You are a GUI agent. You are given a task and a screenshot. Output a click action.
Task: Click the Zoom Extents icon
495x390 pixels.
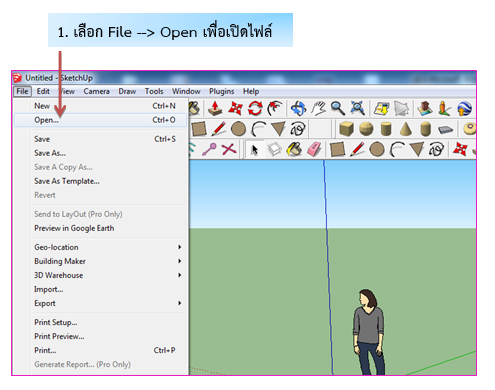(357, 108)
